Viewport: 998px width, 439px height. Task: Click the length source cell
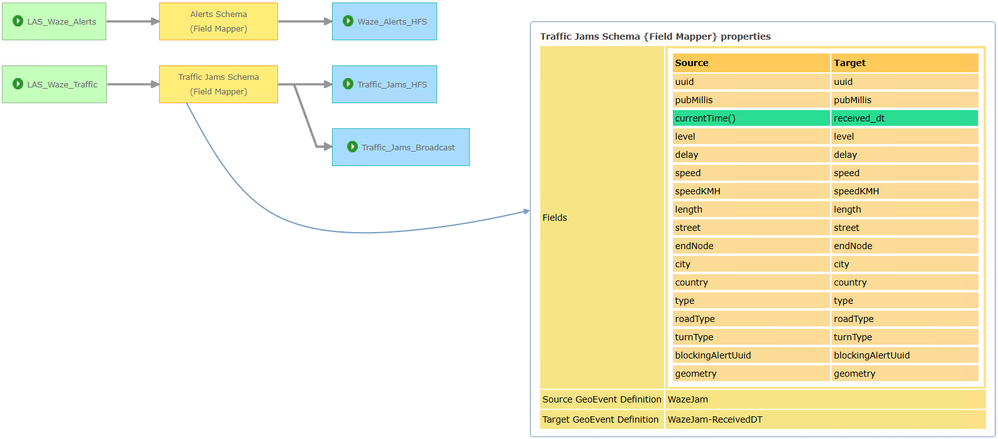[752, 209]
